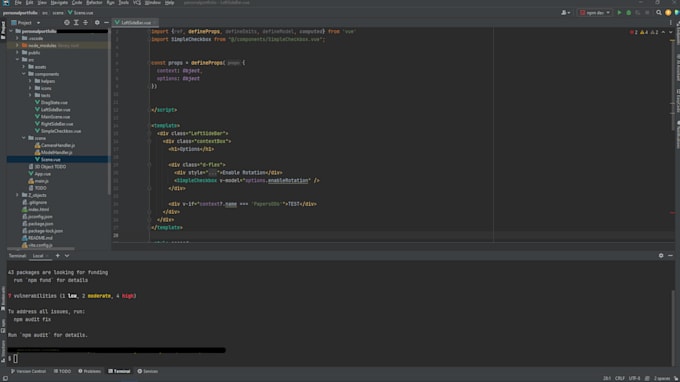Open the VCS menu
Image resolution: width=680 pixels, height=382 pixels.
click(137, 3)
